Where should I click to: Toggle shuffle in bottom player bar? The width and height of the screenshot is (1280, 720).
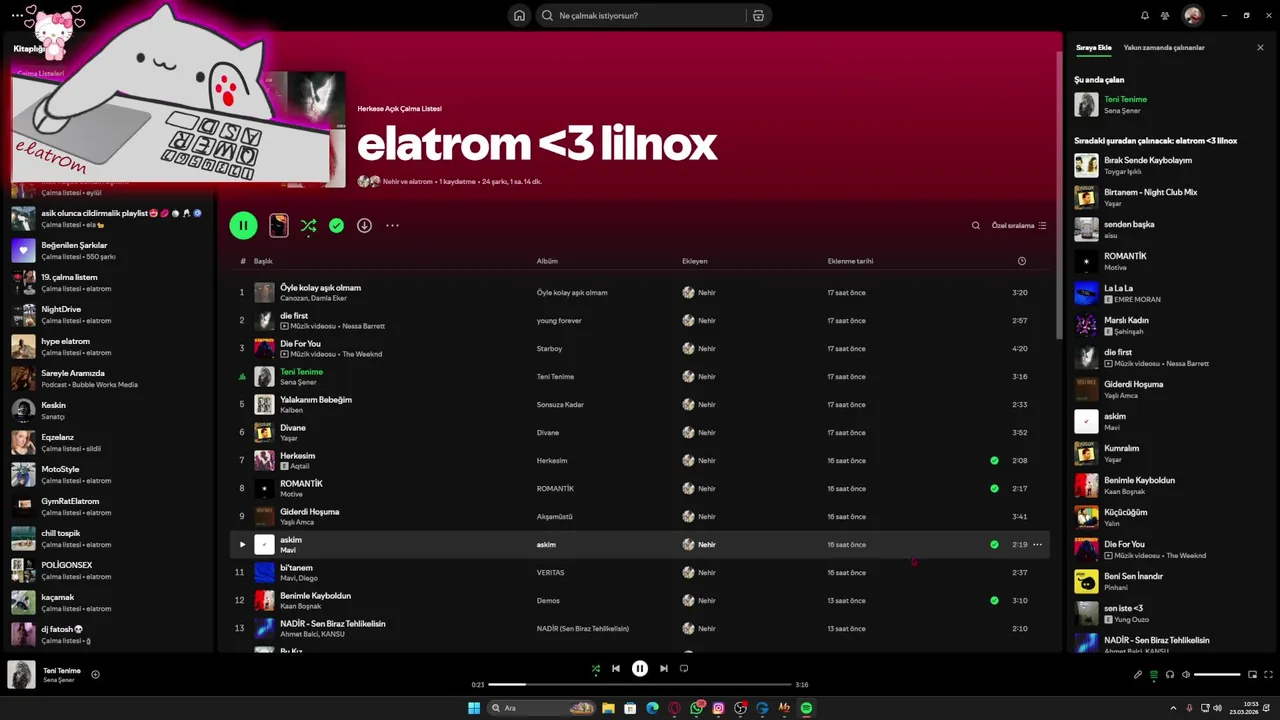click(596, 668)
